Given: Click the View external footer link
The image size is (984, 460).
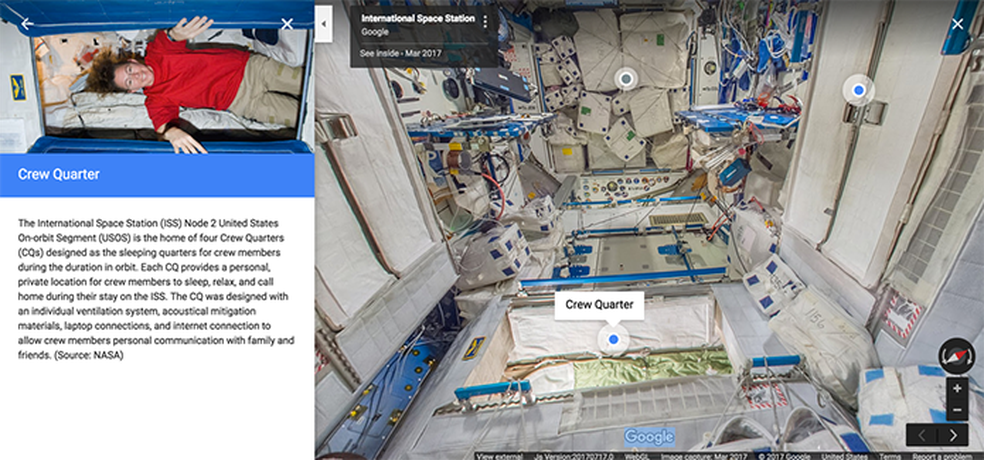Looking at the screenshot, I should coord(500,456).
